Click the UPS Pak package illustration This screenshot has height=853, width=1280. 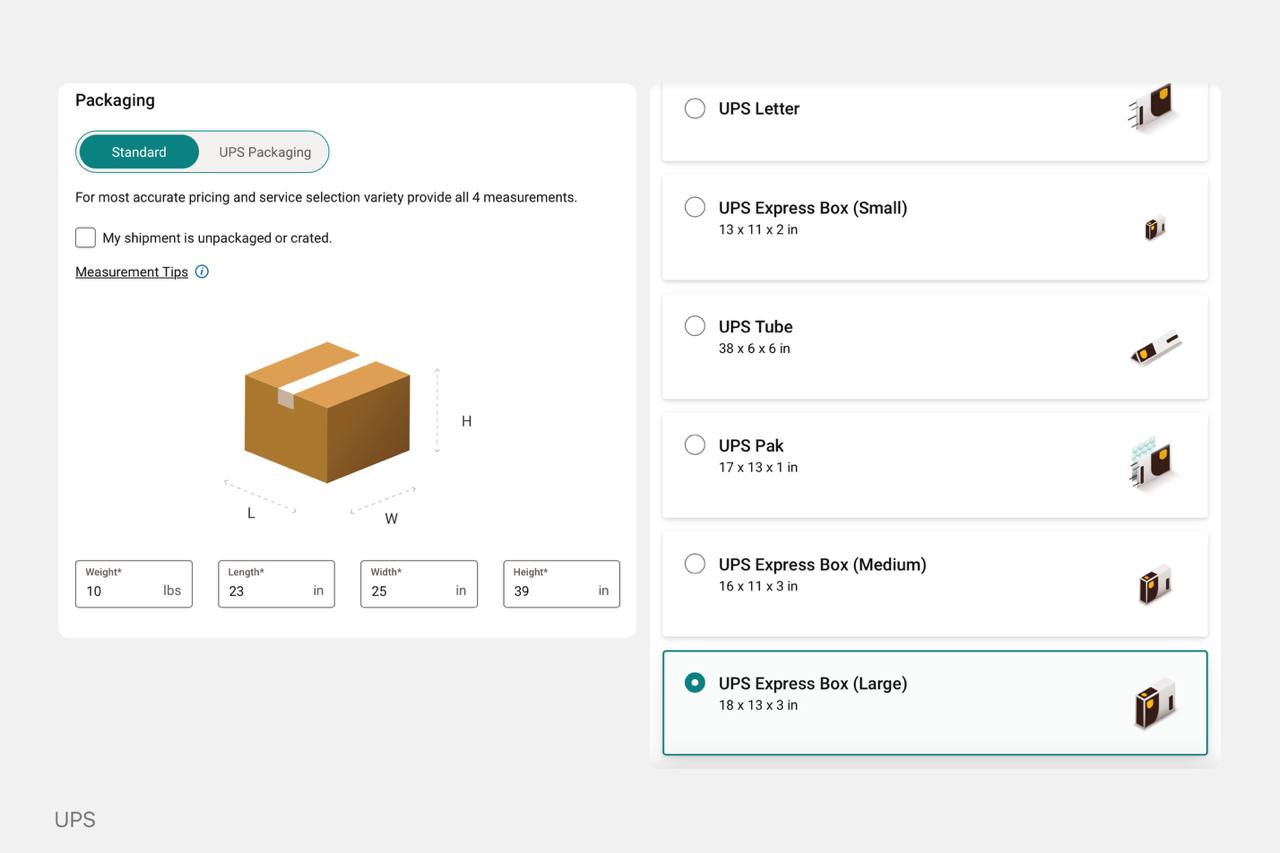click(1154, 464)
